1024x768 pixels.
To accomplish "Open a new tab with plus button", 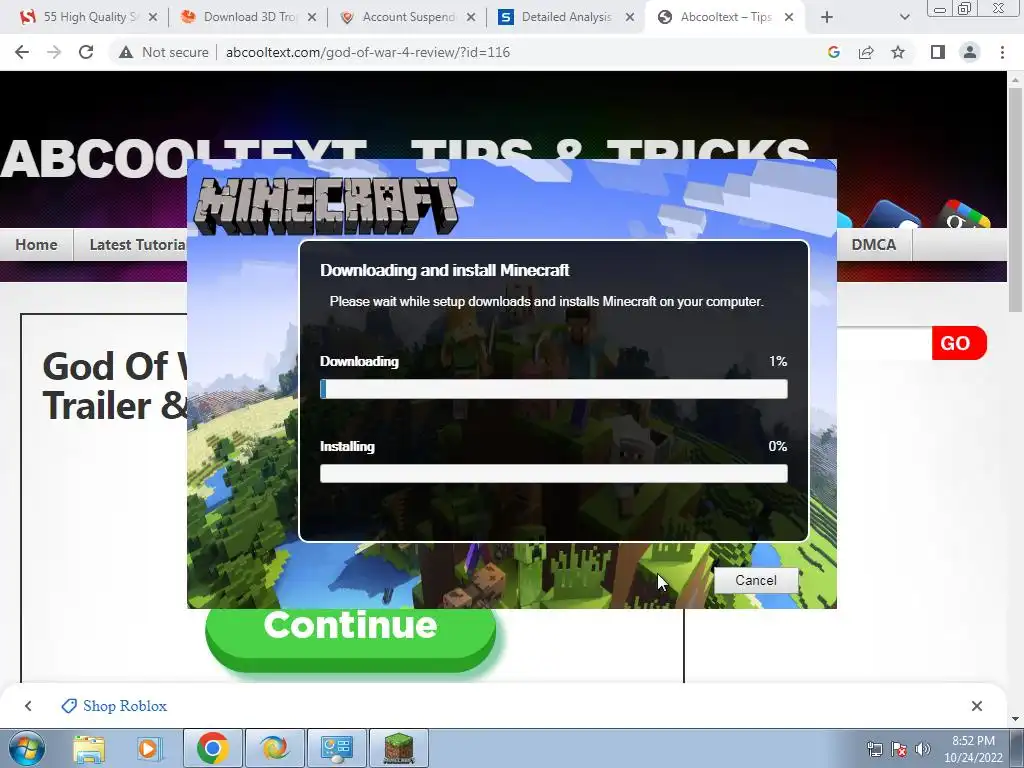I will [827, 17].
